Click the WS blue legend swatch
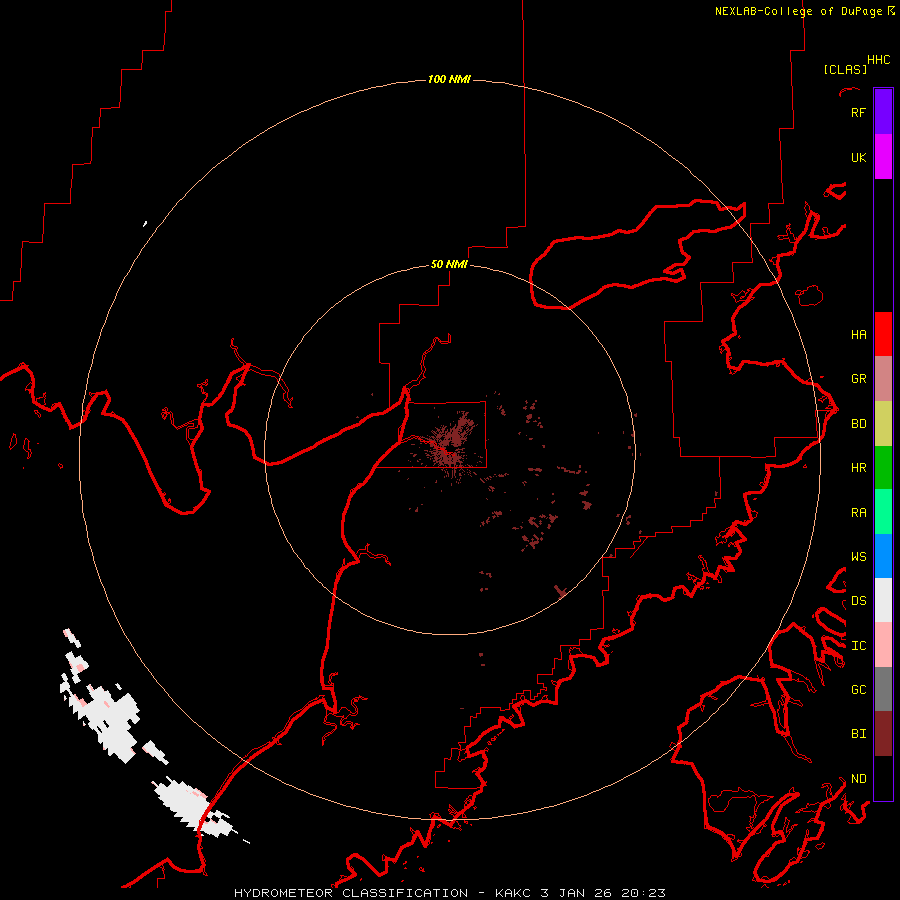 (x=883, y=556)
